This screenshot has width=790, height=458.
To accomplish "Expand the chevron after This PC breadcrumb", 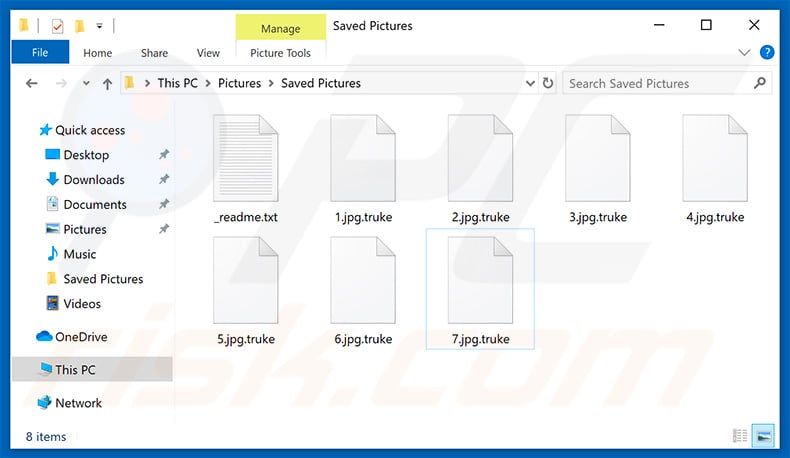I will pyautogui.click(x=208, y=83).
